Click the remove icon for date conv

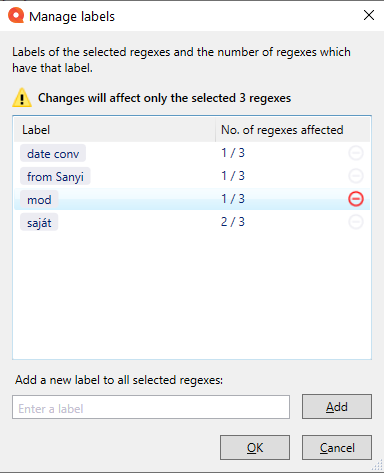point(356,153)
